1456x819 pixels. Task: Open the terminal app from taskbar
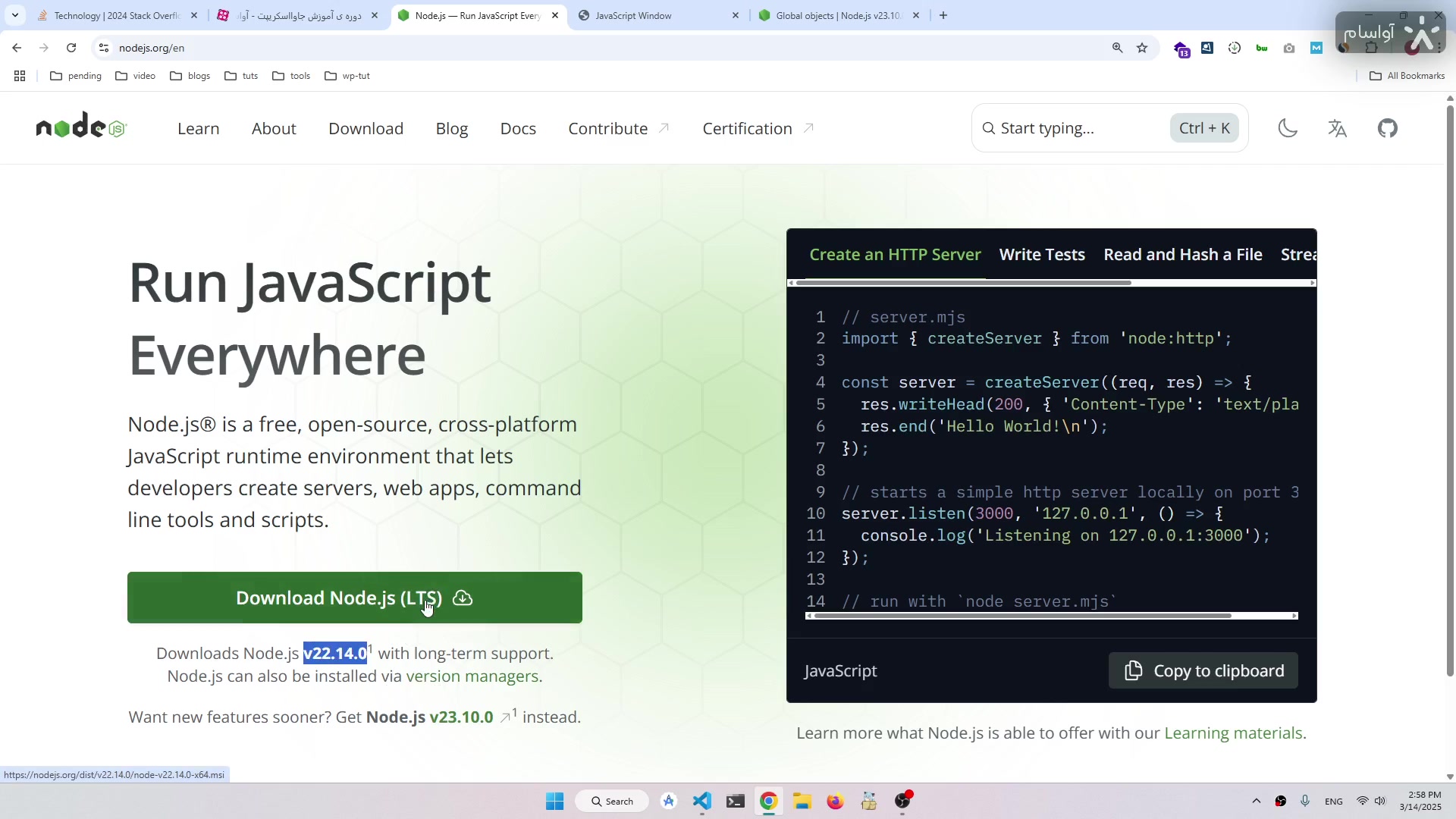(736, 801)
